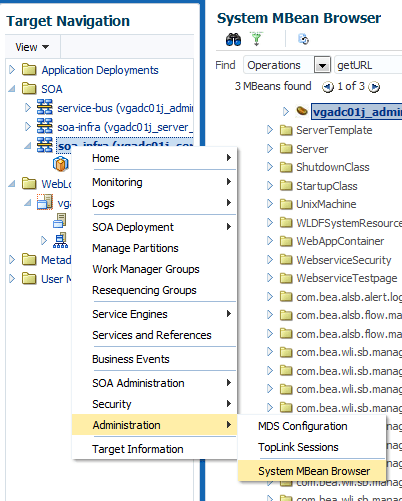The image size is (402, 501).
Task: Choose Services and References menu item
Action: [154, 335]
